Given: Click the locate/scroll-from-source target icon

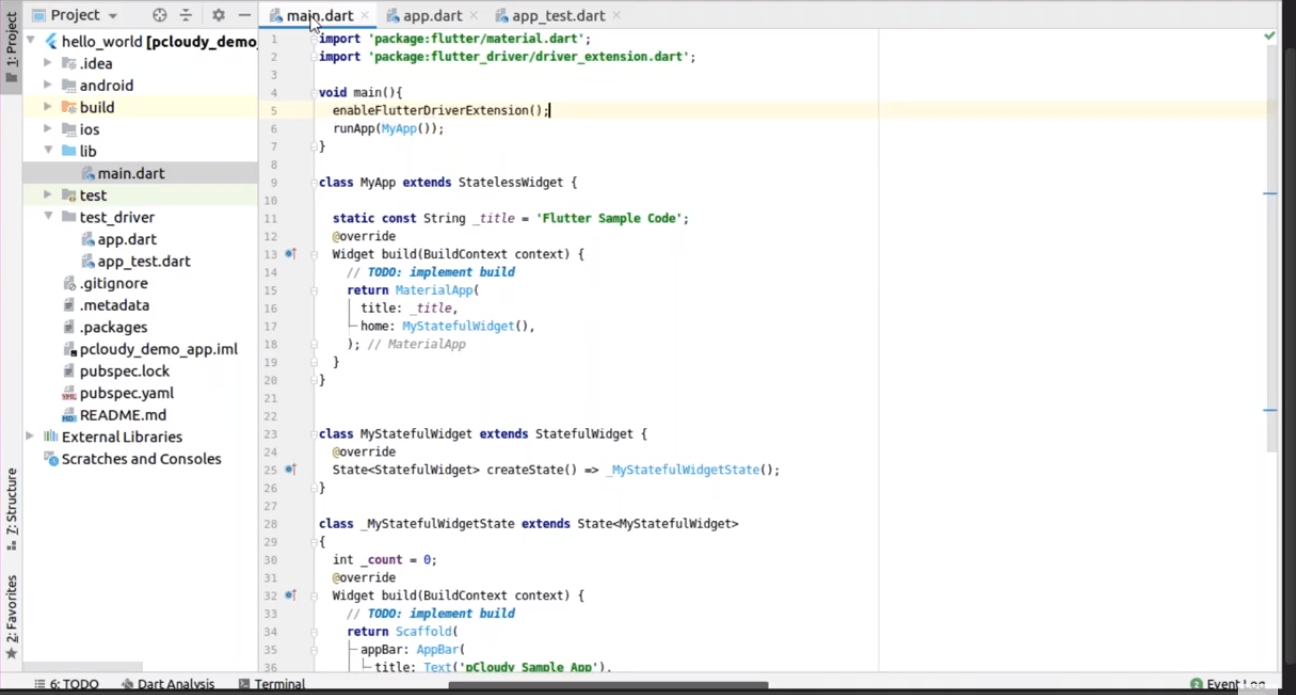Looking at the screenshot, I should point(159,15).
